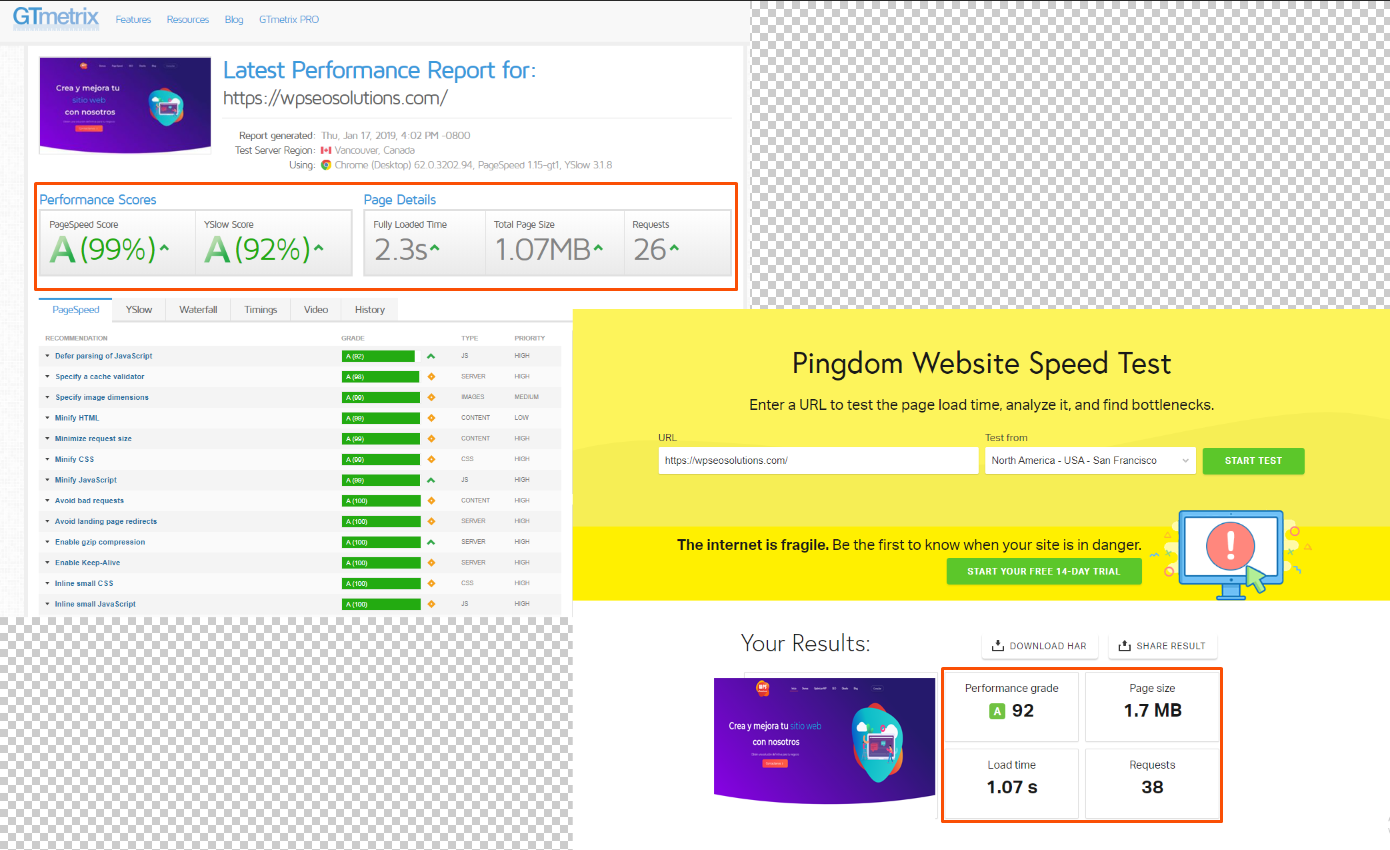Expand the Minify HTML recommendation
Image resolution: width=1390 pixels, height=850 pixels.
click(x=47, y=418)
